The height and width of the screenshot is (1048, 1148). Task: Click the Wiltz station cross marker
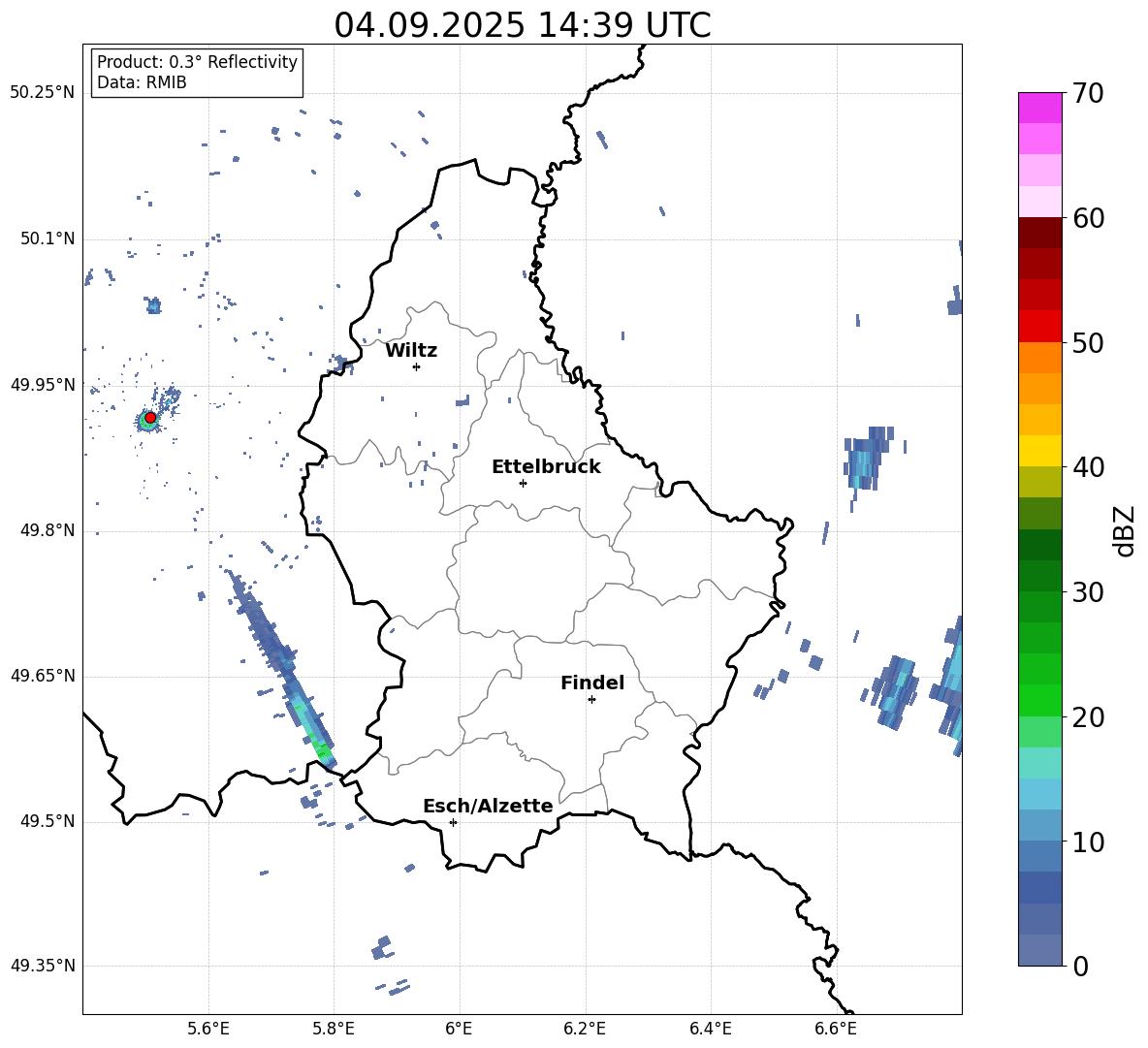(x=416, y=366)
